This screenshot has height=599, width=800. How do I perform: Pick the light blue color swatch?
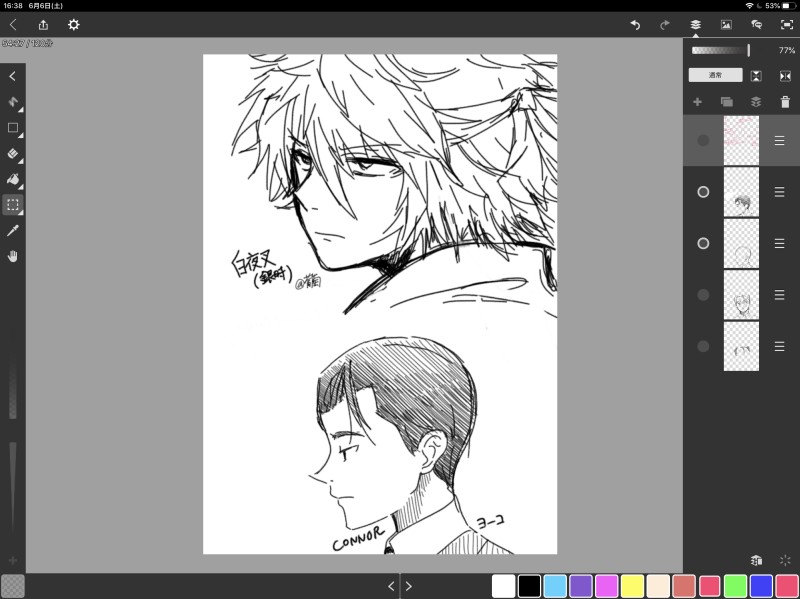pos(555,586)
